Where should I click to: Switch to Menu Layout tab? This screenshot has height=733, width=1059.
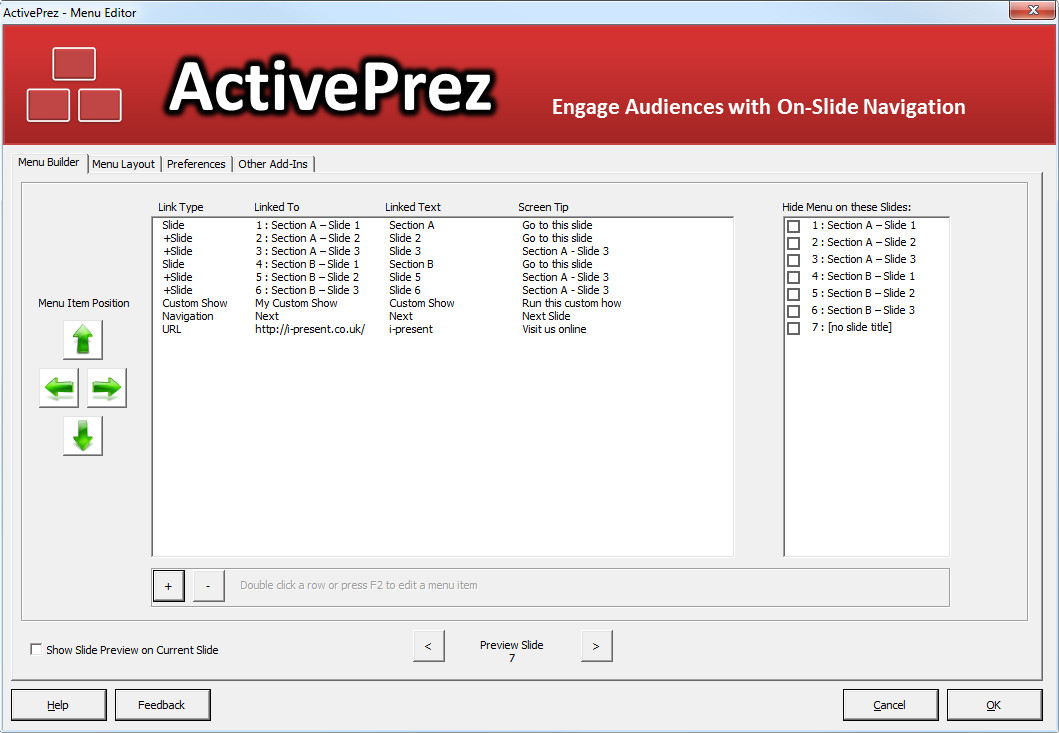[124, 164]
